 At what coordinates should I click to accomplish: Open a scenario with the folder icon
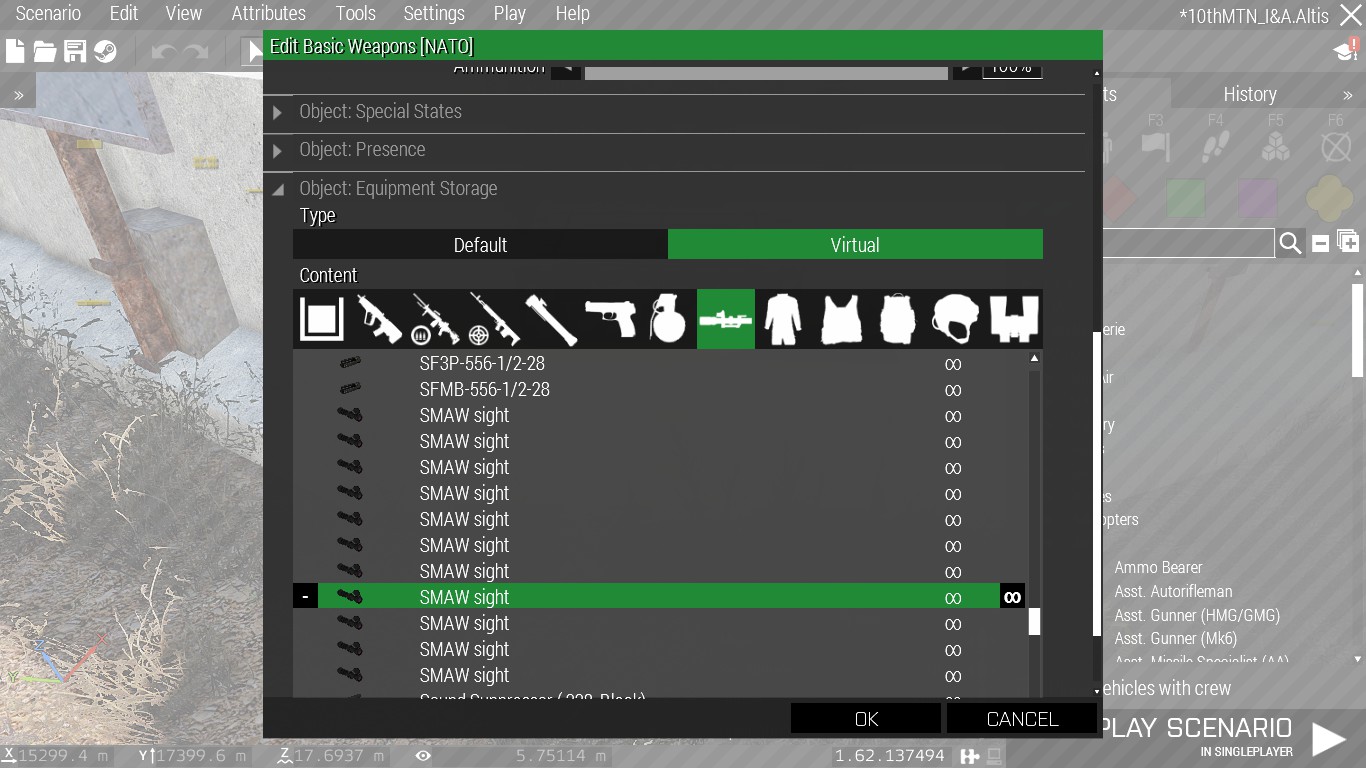pyautogui.click(x=45, y=51)
